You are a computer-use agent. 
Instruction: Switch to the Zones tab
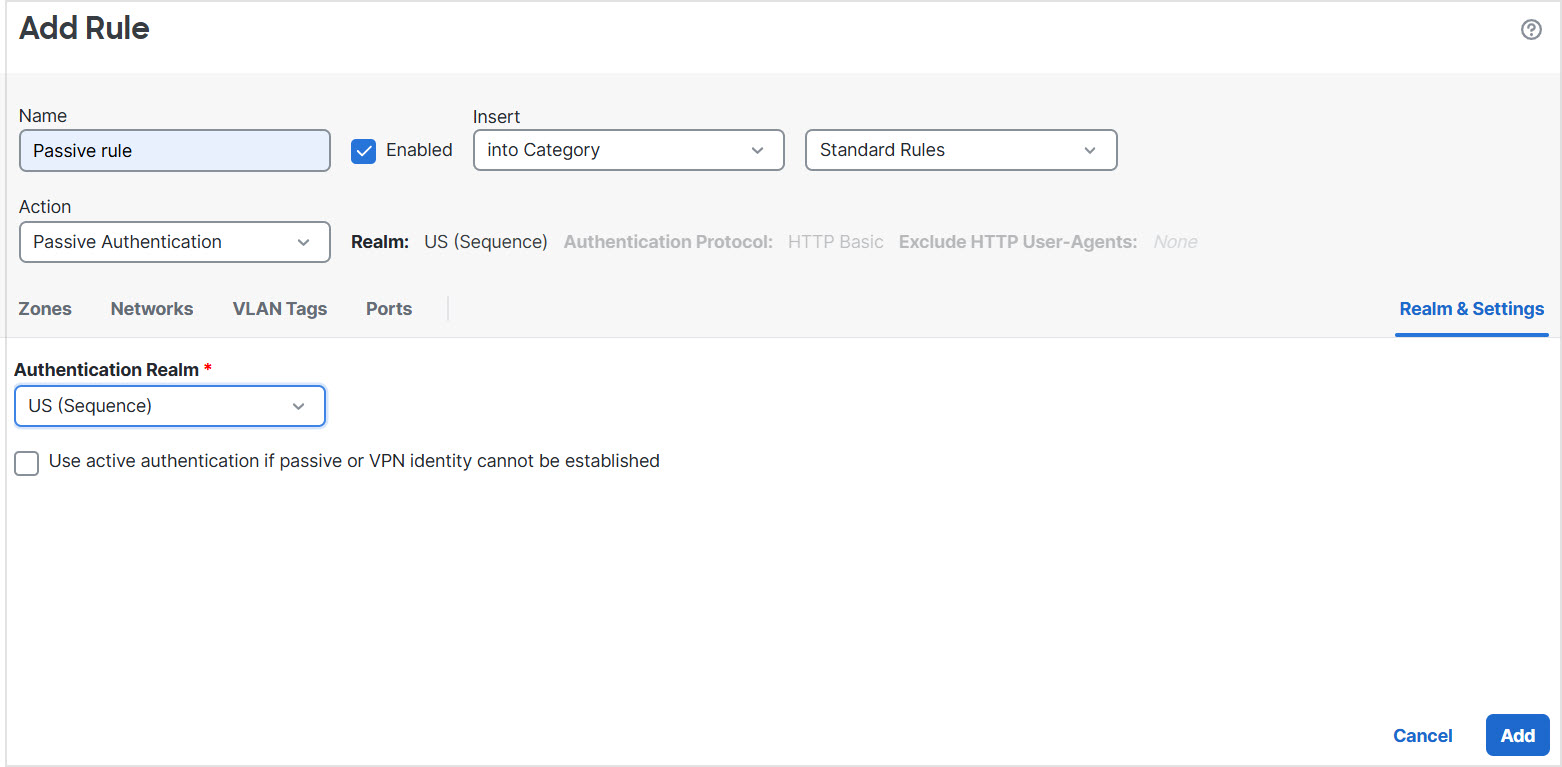[x=45, y=309]
